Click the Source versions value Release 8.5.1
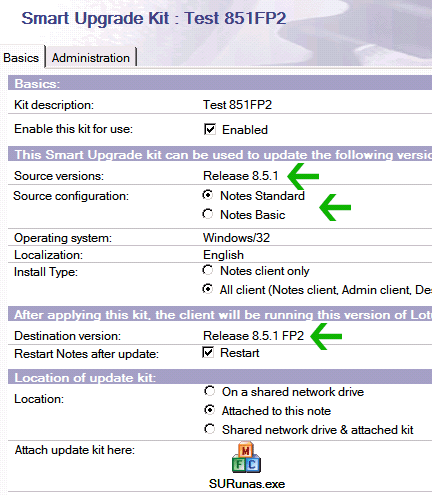The image size is (432, 495). pyautogui.click(x=240, y=176)
